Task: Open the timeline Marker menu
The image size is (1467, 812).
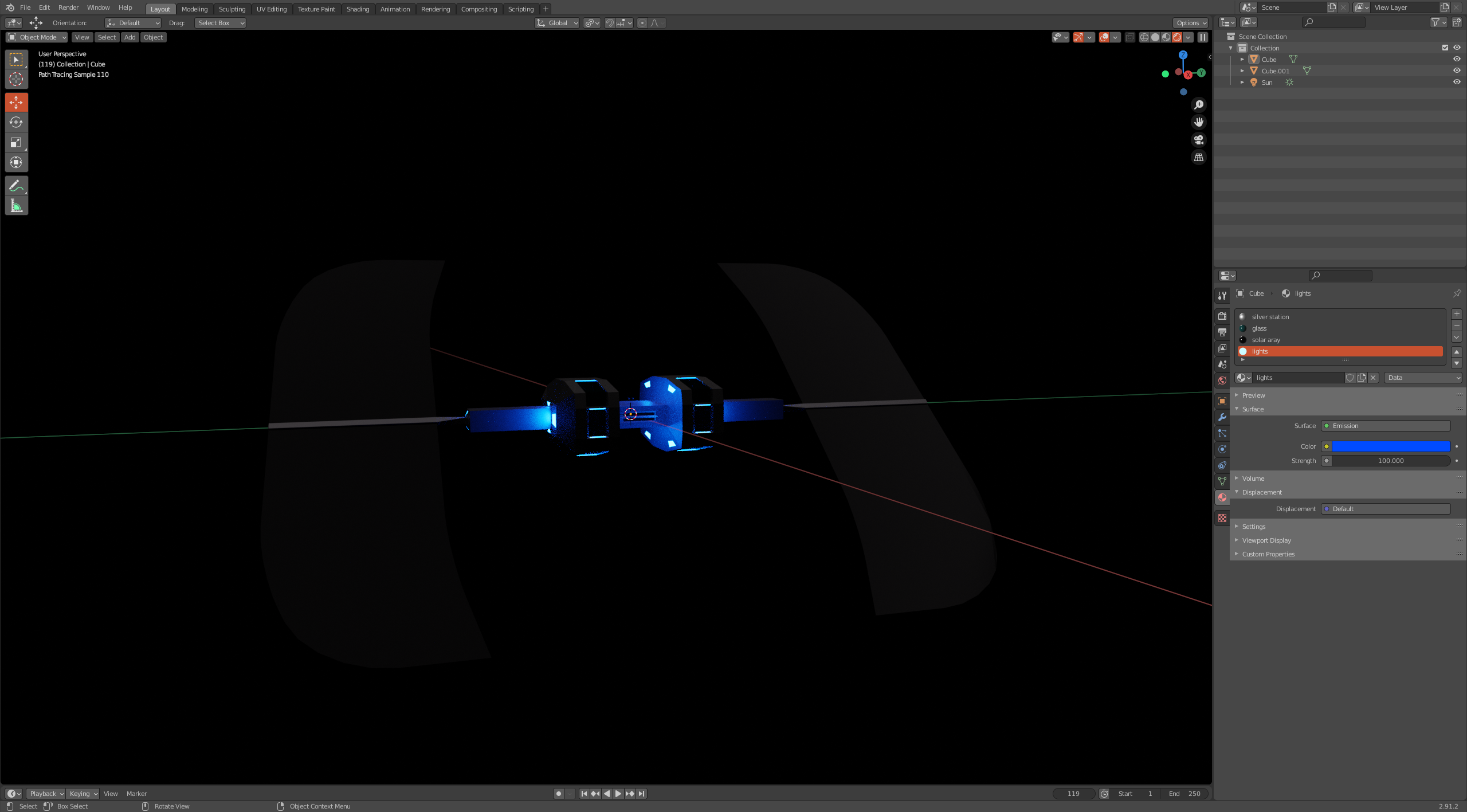Action: (x=136, y=794)
